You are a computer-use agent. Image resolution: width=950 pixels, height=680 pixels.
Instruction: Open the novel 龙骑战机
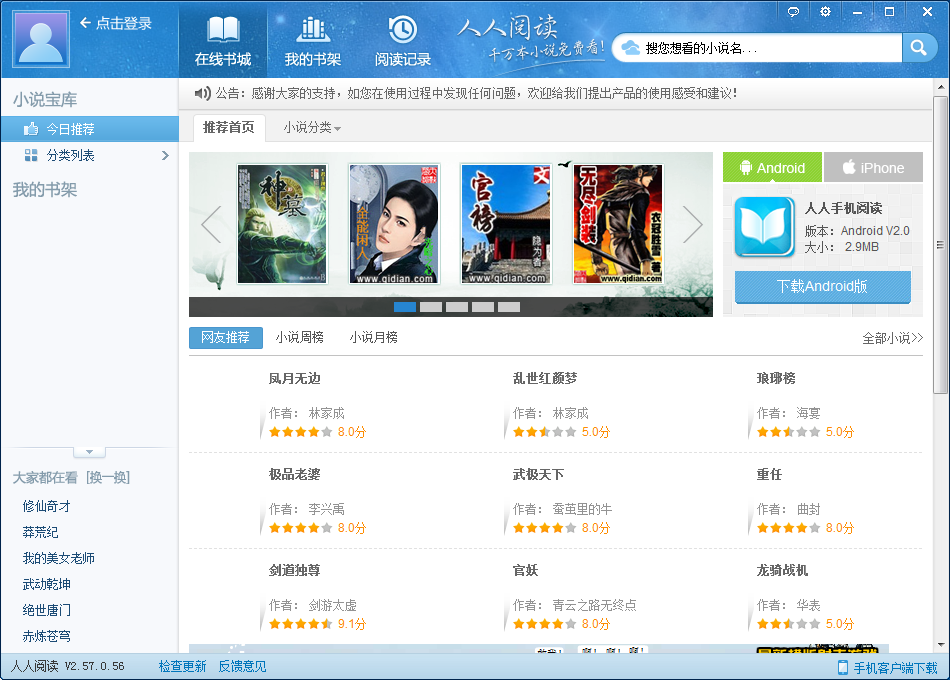[x=782, y=570]
